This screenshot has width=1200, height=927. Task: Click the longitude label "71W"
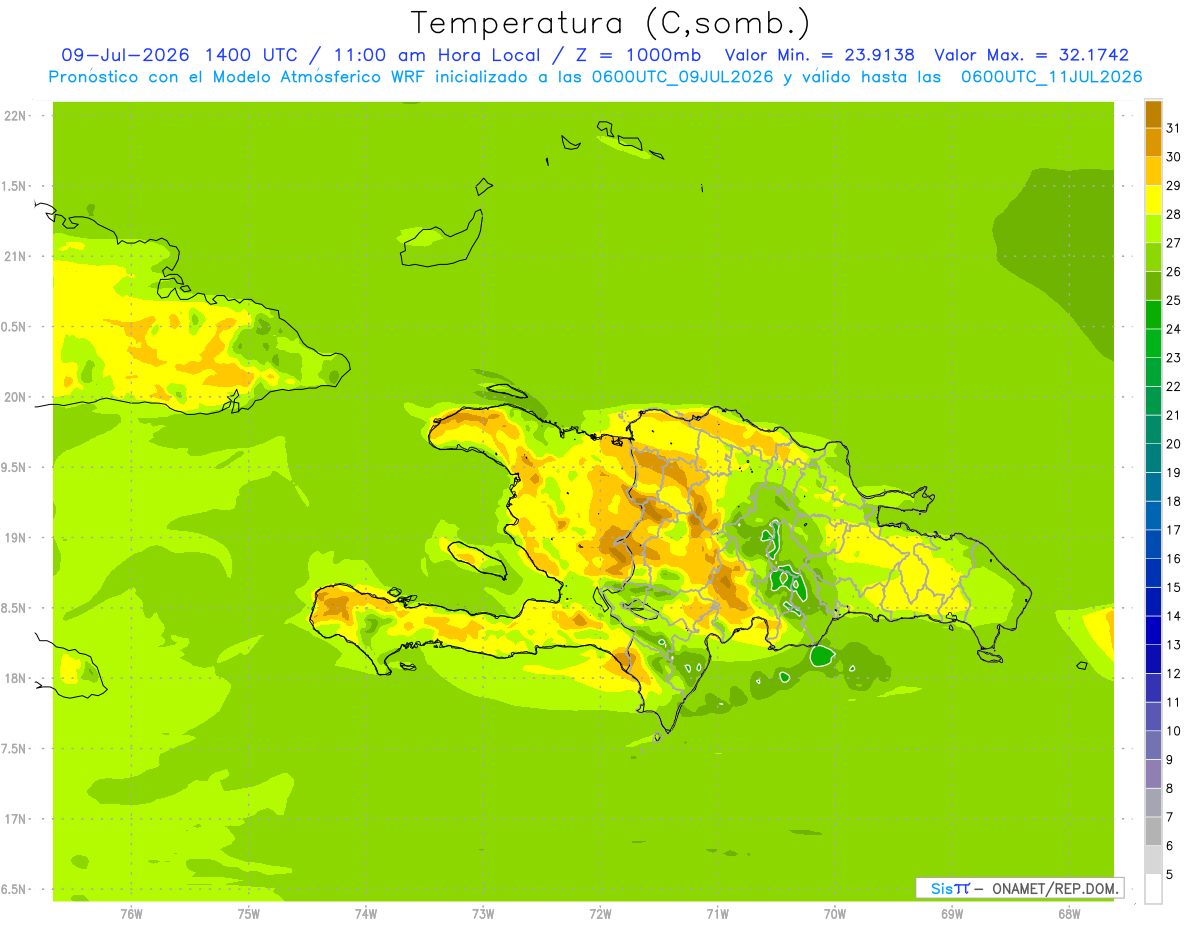point(717,913)
